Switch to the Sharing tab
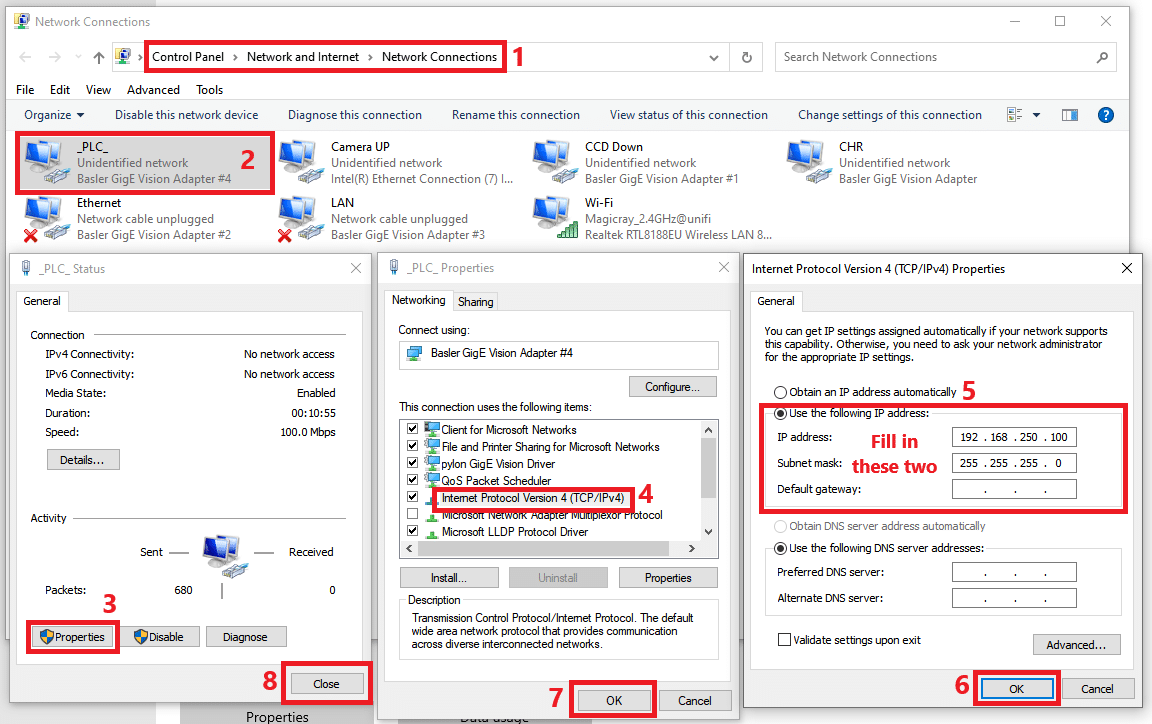 (475, 302)
